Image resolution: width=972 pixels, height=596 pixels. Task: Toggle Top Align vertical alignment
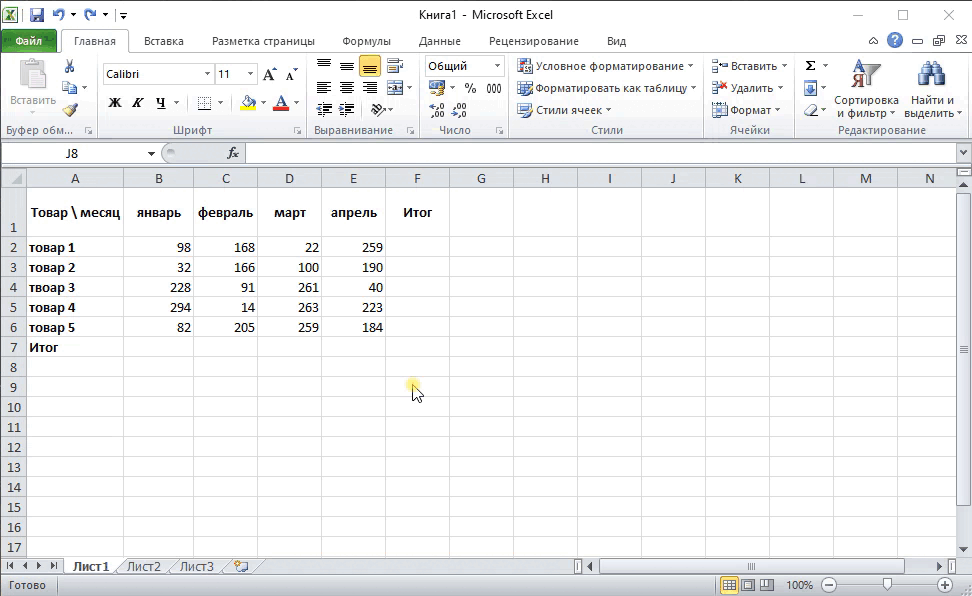(x=324, y=66)
